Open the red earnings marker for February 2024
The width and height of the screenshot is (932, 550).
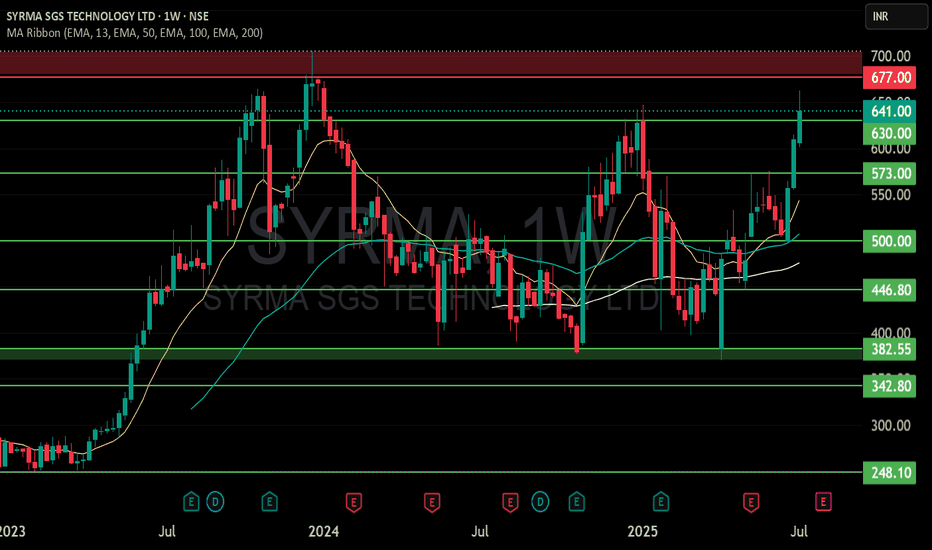354,502
